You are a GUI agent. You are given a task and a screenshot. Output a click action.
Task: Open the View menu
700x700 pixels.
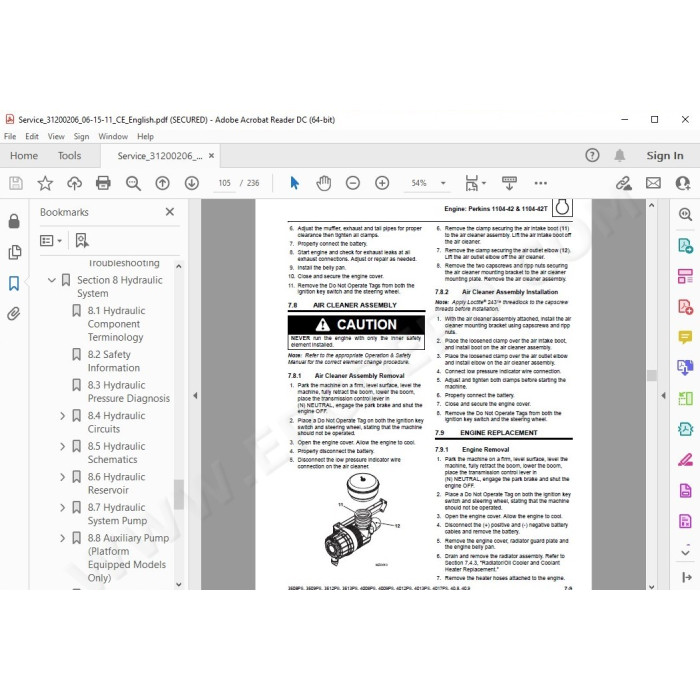tap(56, 136)
